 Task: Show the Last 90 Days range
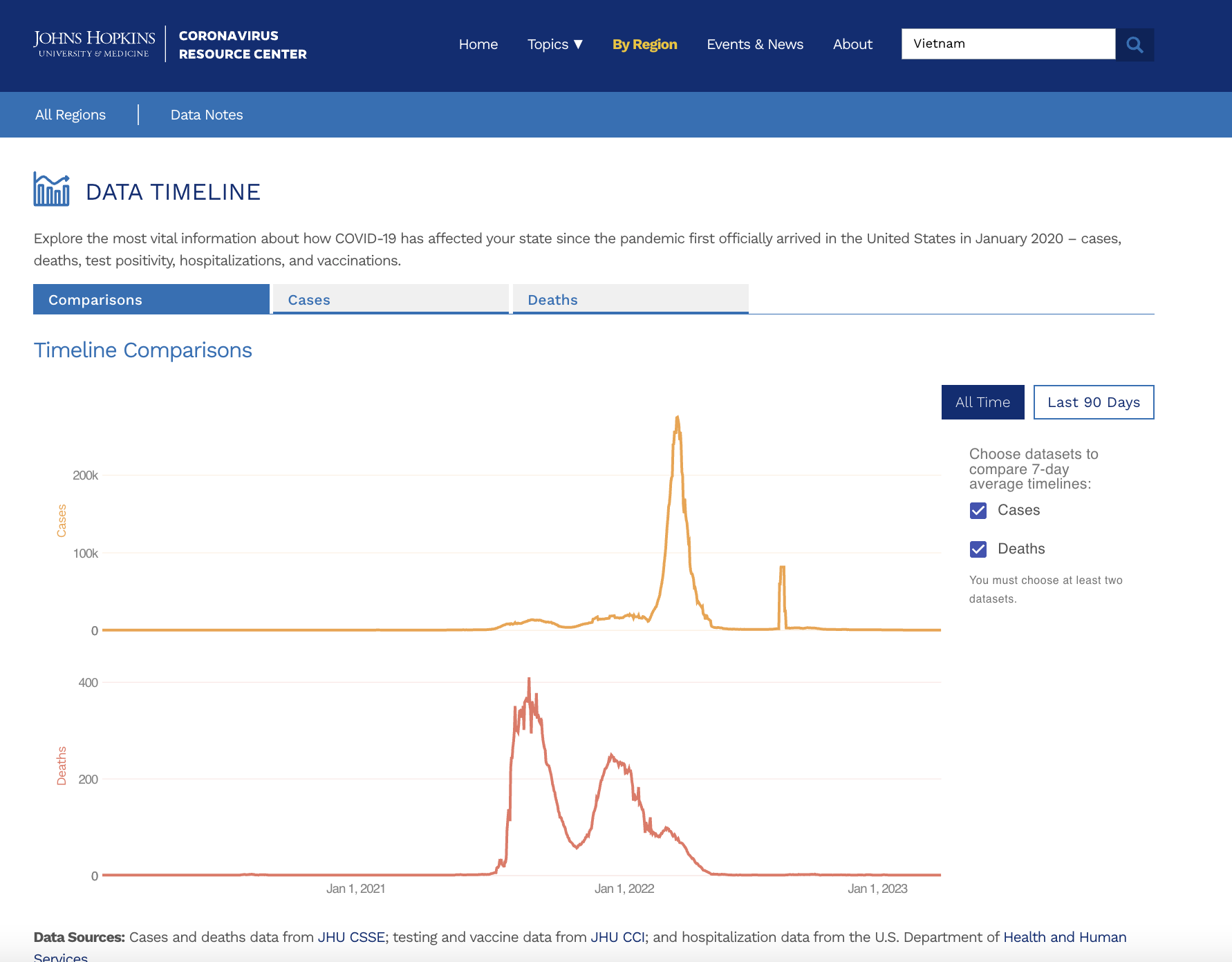click(1093, 402)
